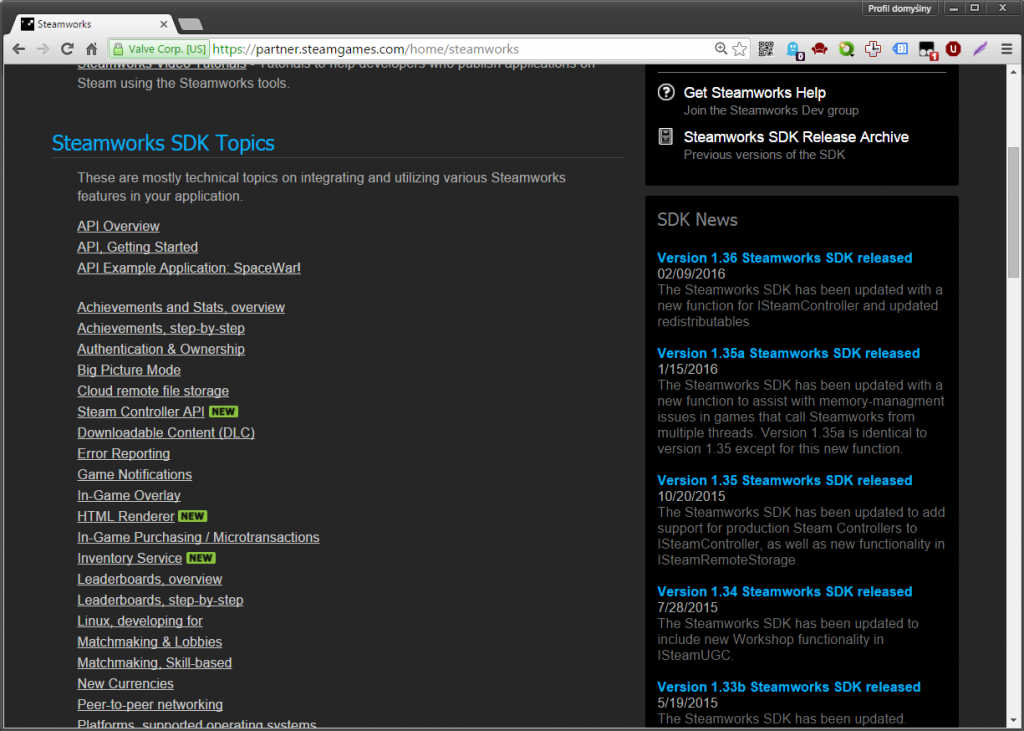Open the Error Reporting topic

point(123,453)
